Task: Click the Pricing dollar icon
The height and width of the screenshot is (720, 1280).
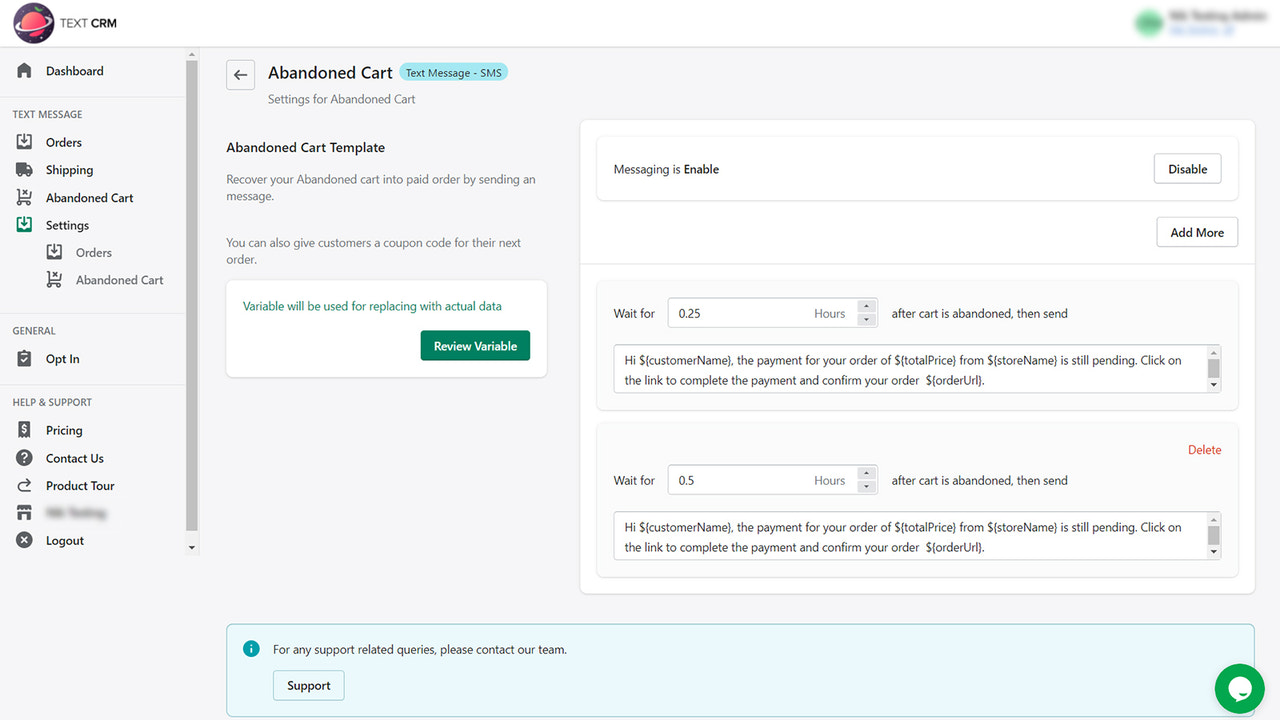Action: (x=24, y=429)
